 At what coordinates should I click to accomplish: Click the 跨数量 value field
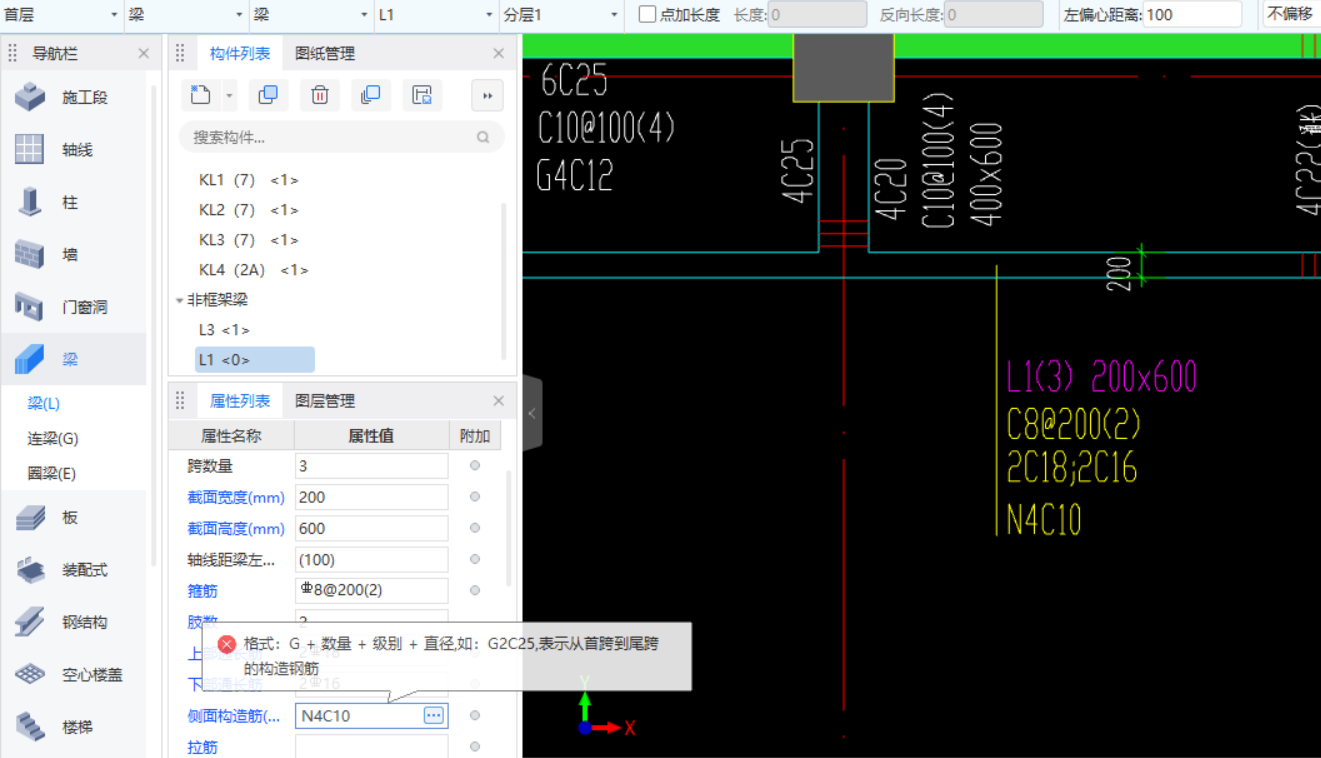371,466
